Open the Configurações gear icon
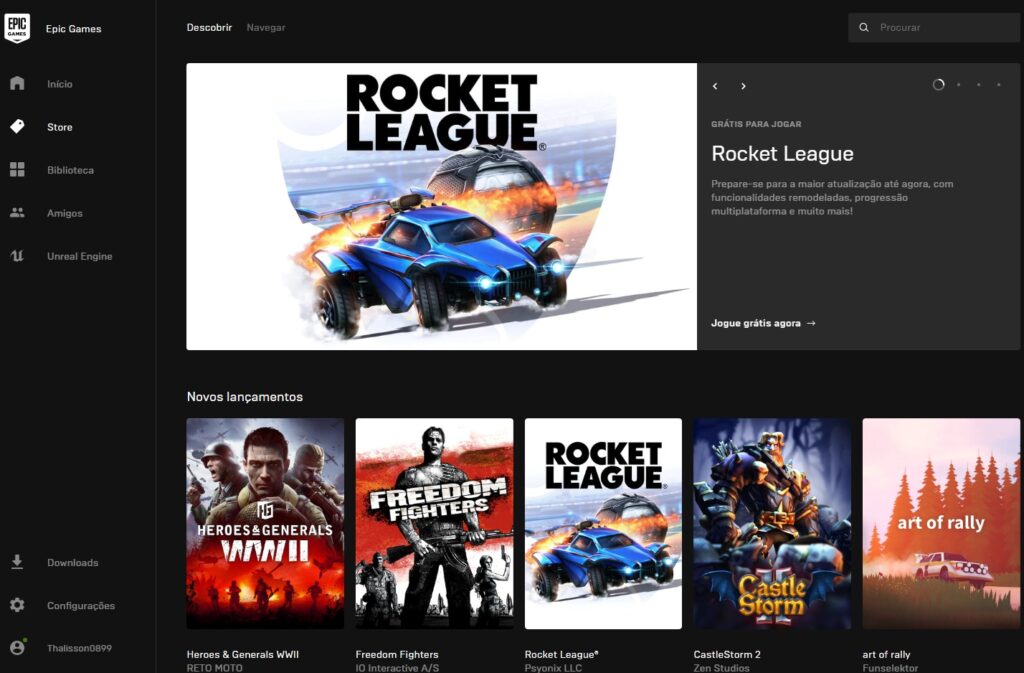 coord(17,605)
